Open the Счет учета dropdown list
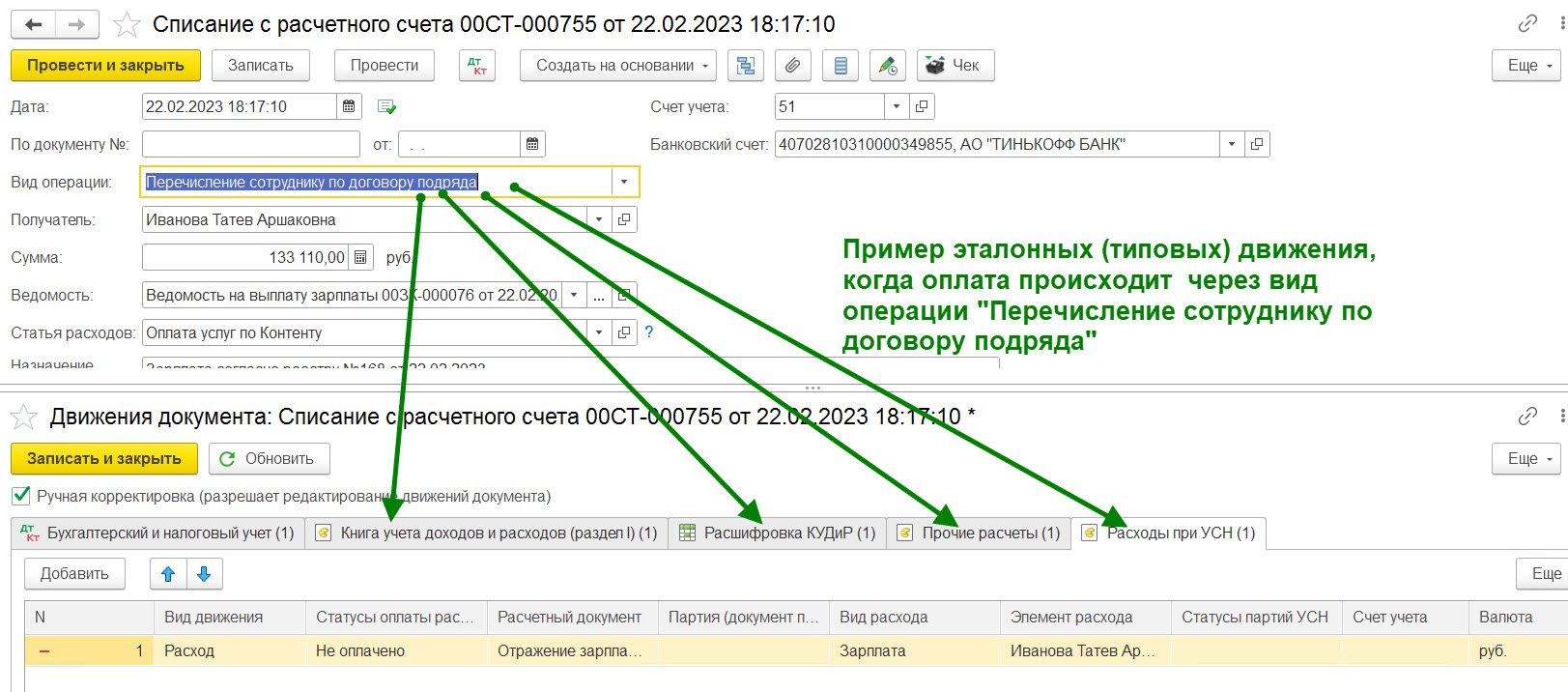The width and height of the screenshot is (1568, 692). coord(897,106)
